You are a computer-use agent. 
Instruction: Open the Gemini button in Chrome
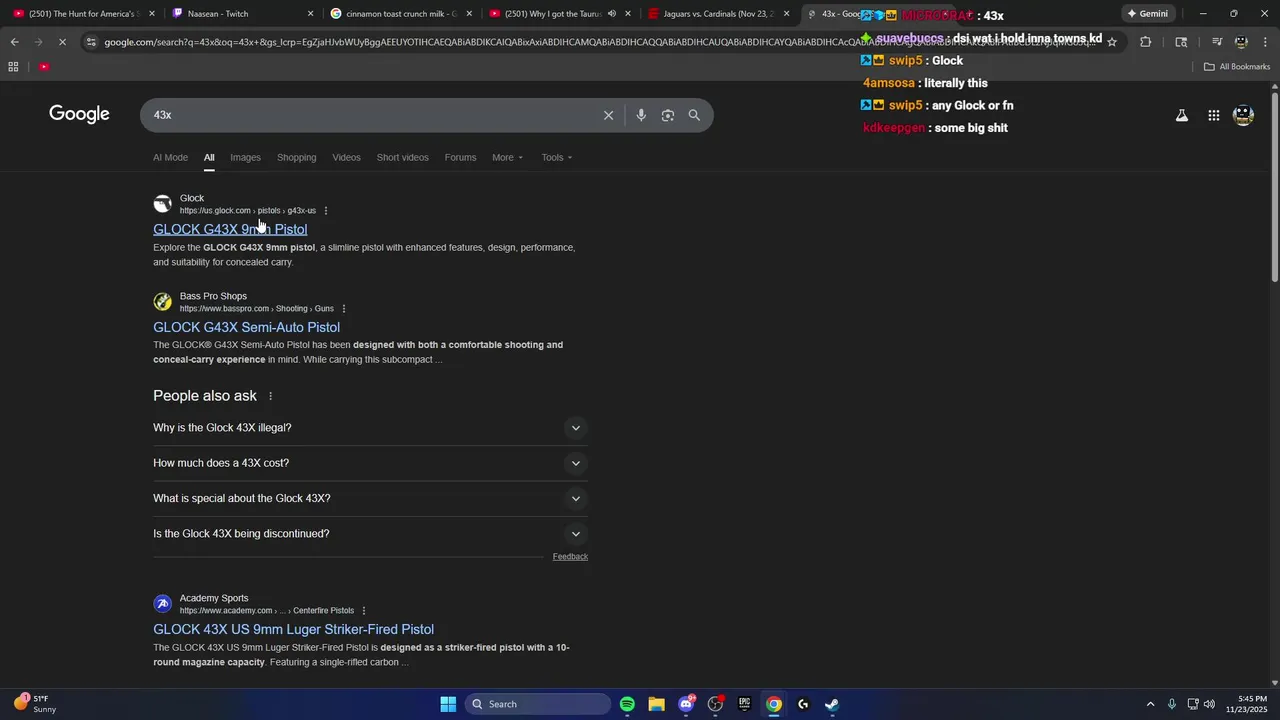coord(1147,14)
